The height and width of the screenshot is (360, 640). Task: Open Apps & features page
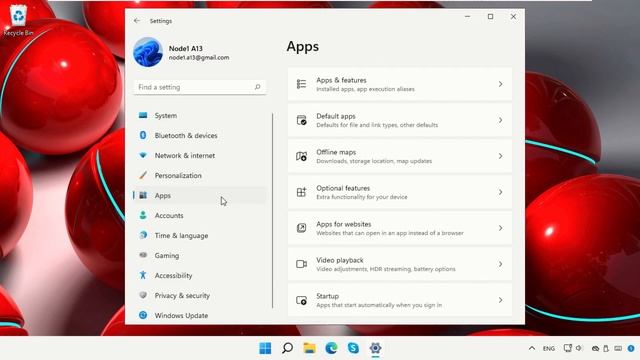(400, 84)
